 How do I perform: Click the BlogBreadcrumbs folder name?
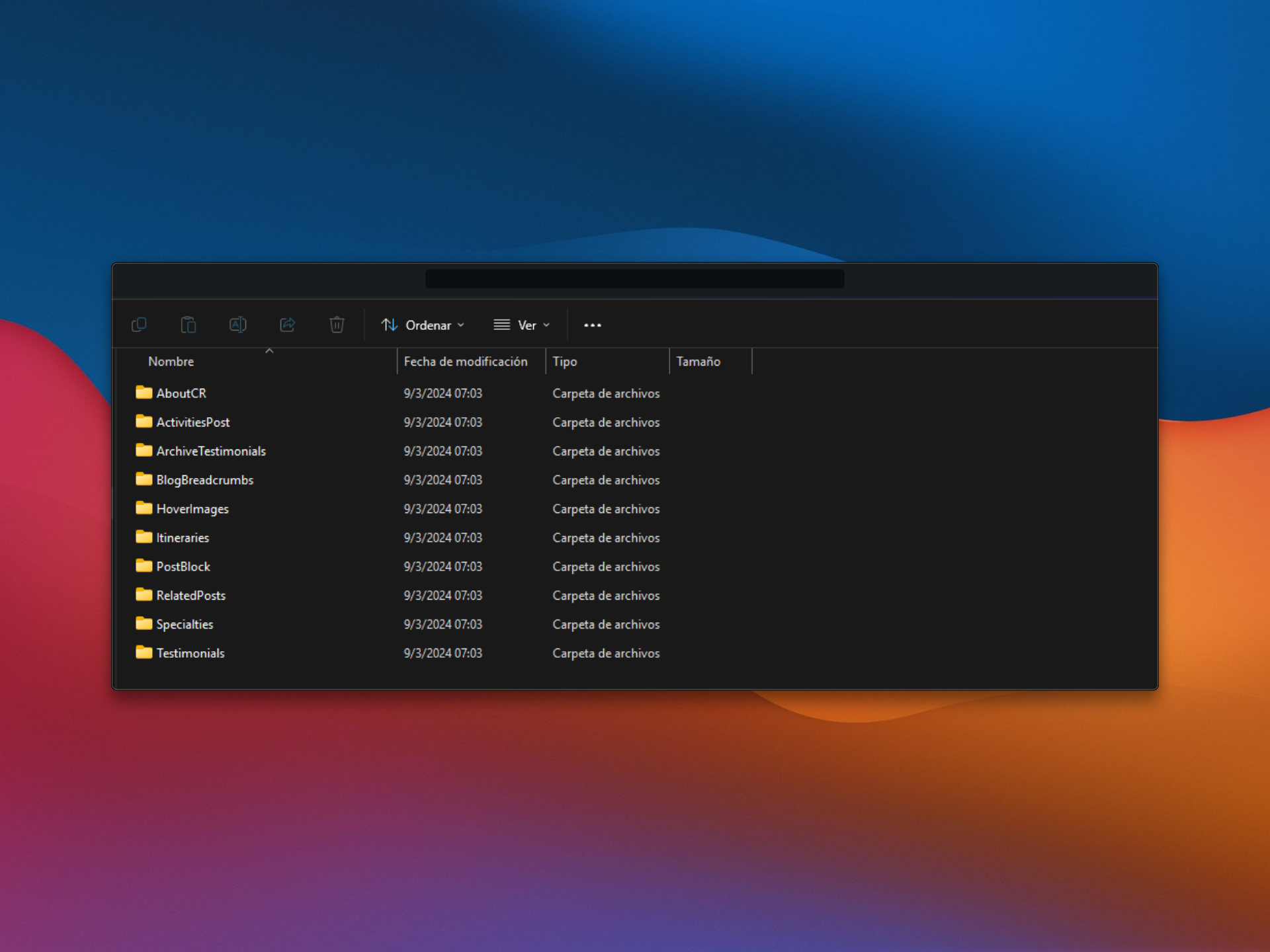(x=205, y=480)
